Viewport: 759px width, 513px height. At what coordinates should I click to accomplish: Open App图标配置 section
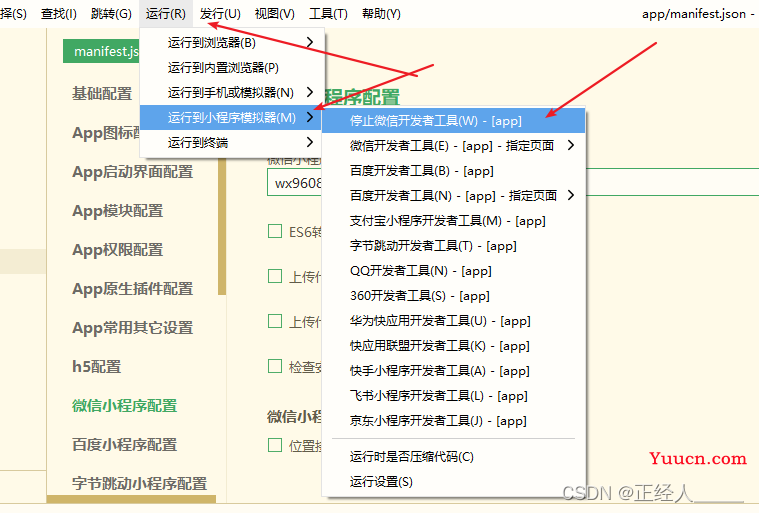106,133
